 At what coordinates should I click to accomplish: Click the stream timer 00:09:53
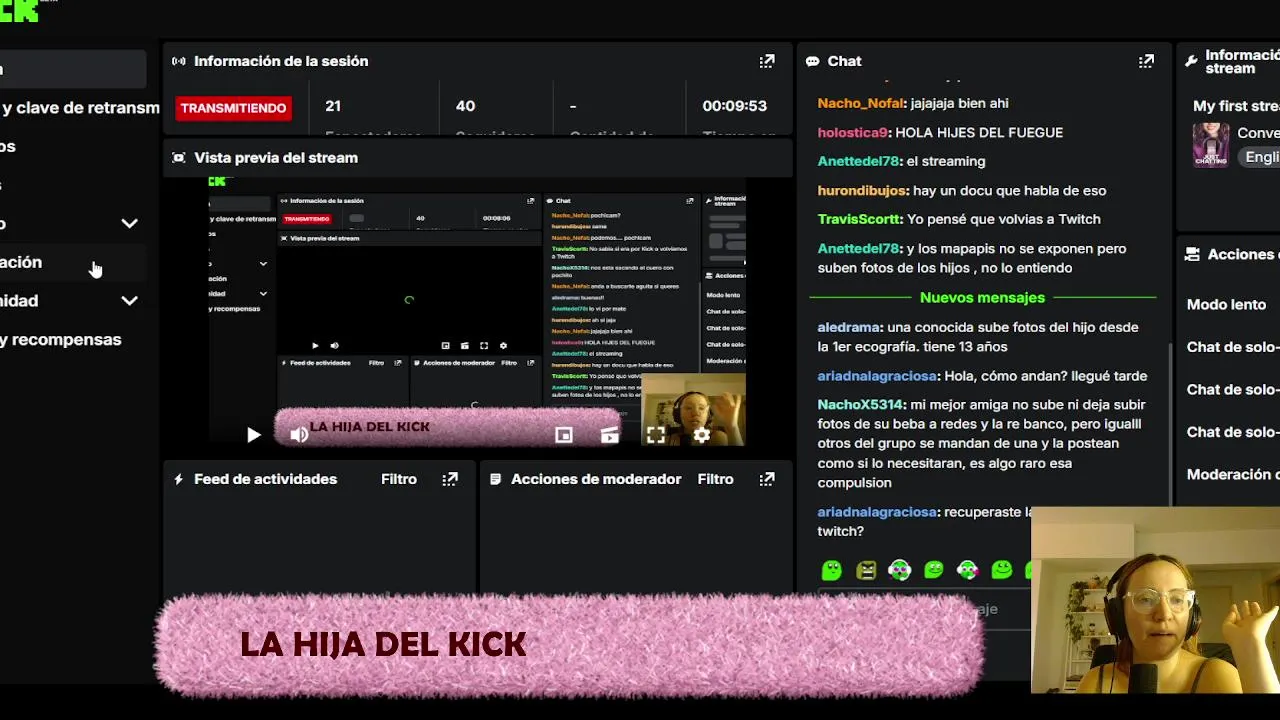pos(734,105)
